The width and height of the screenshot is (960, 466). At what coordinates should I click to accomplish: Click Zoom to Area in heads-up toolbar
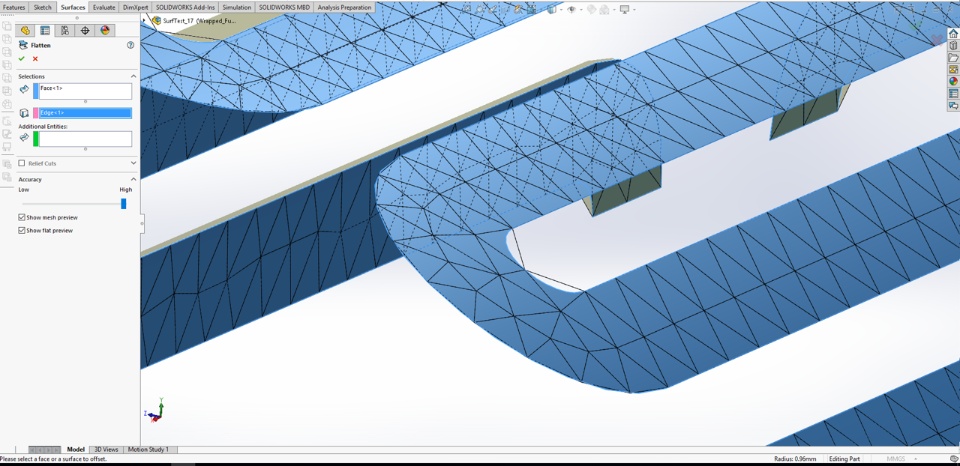coord(479,9)
